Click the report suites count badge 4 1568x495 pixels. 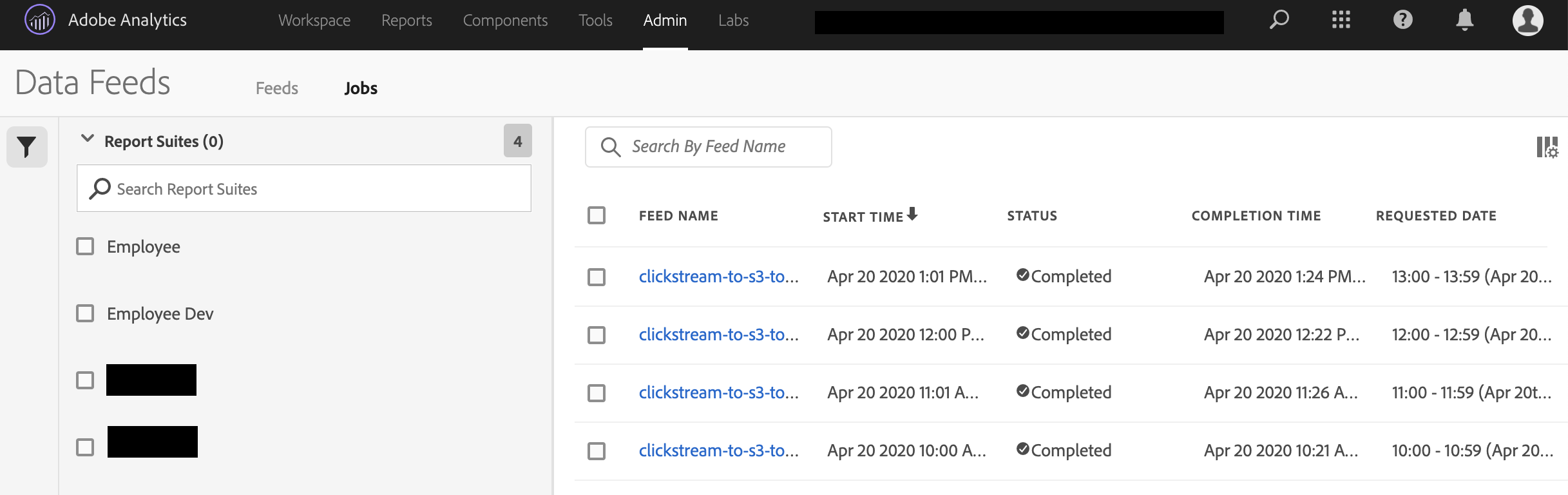[517, 141]
